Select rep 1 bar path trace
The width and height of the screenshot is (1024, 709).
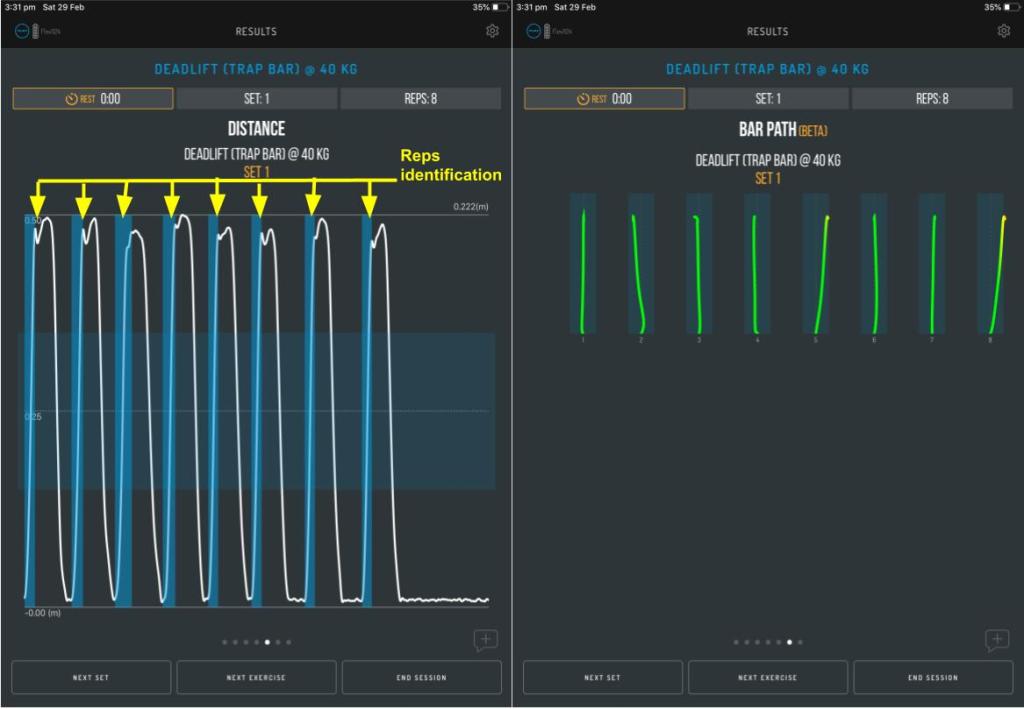pyautogui.click(x=583, y=264)
